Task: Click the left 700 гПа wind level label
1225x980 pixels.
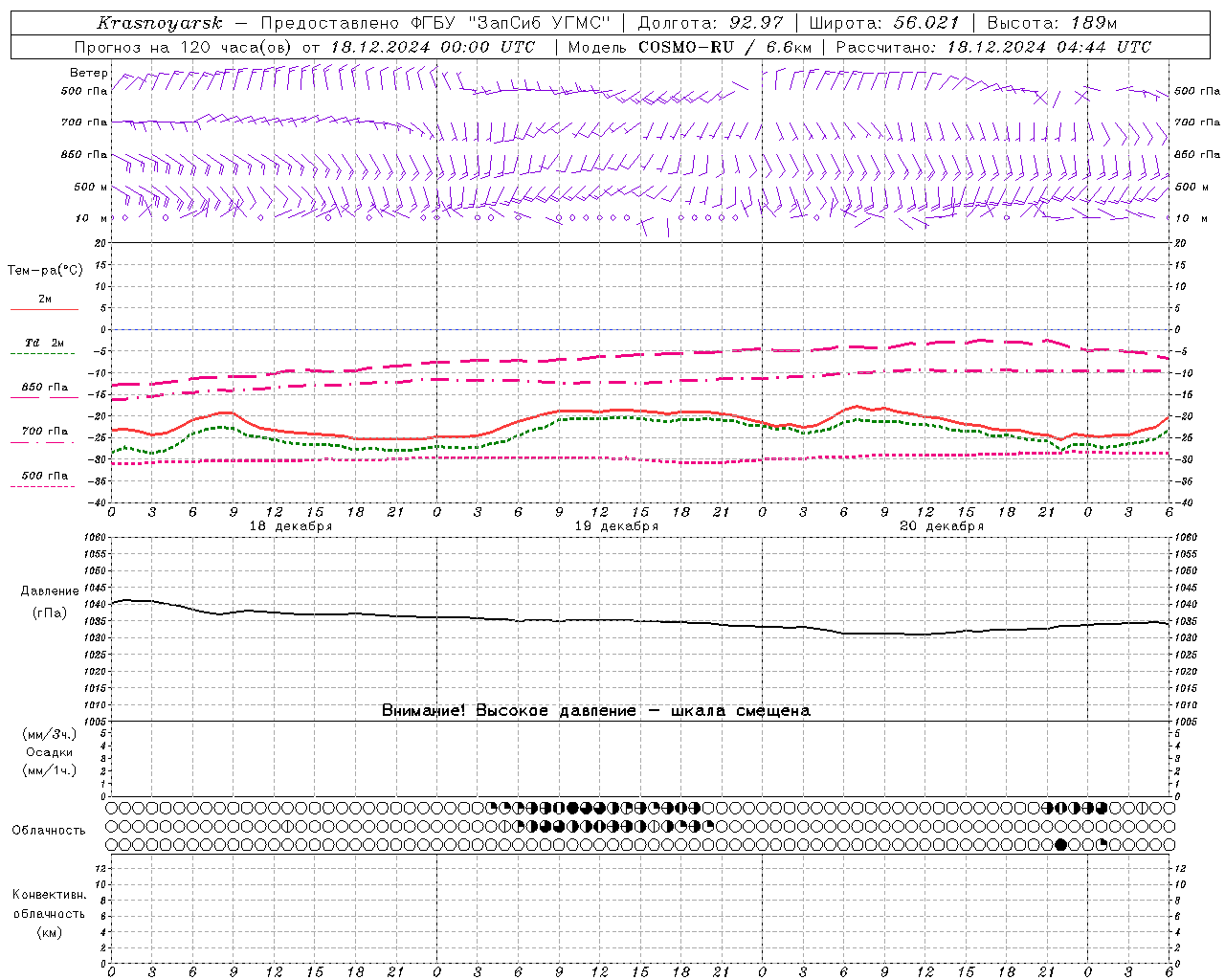Action: (x=84, y=122)
